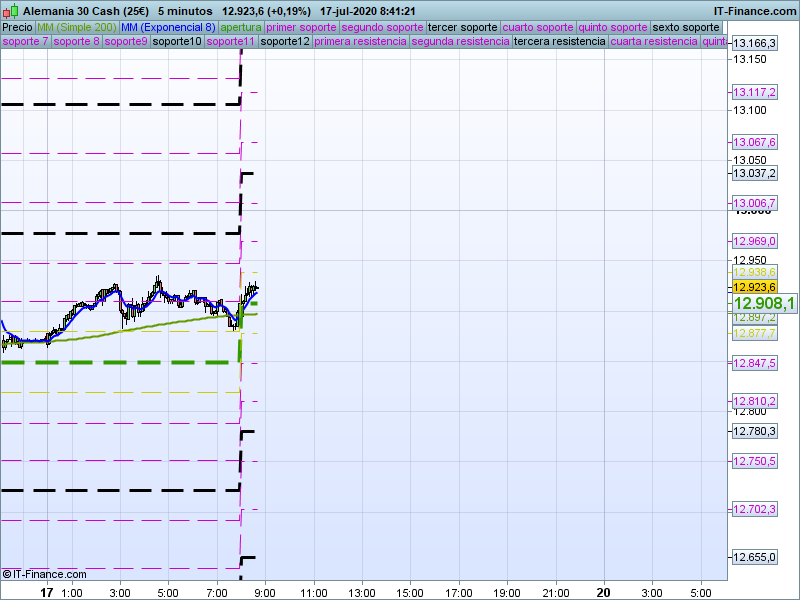Select the tercera resistencia legend label

559,42
